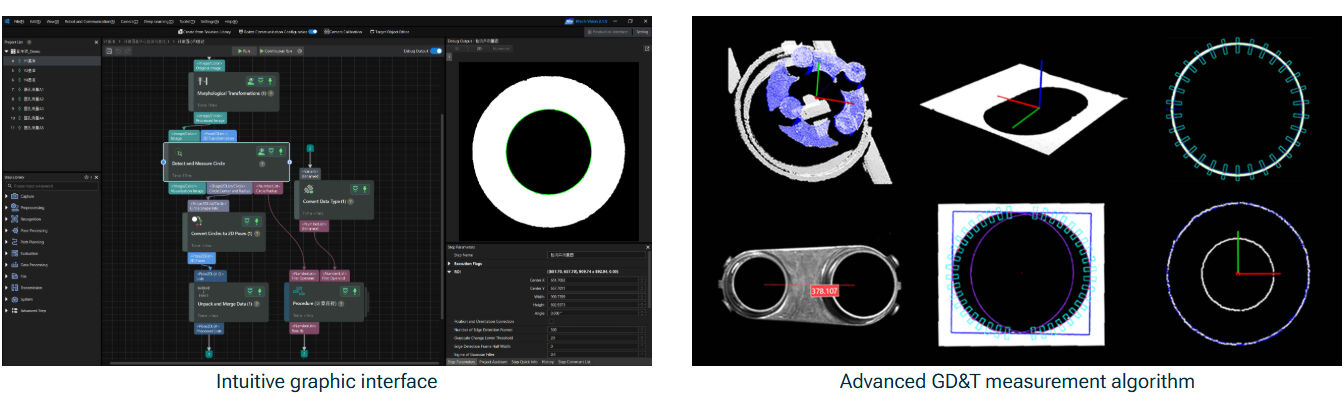Viewport: 1344px width, 420px height.
Task: Expand the Recognition step category
Action: (6, 218)
